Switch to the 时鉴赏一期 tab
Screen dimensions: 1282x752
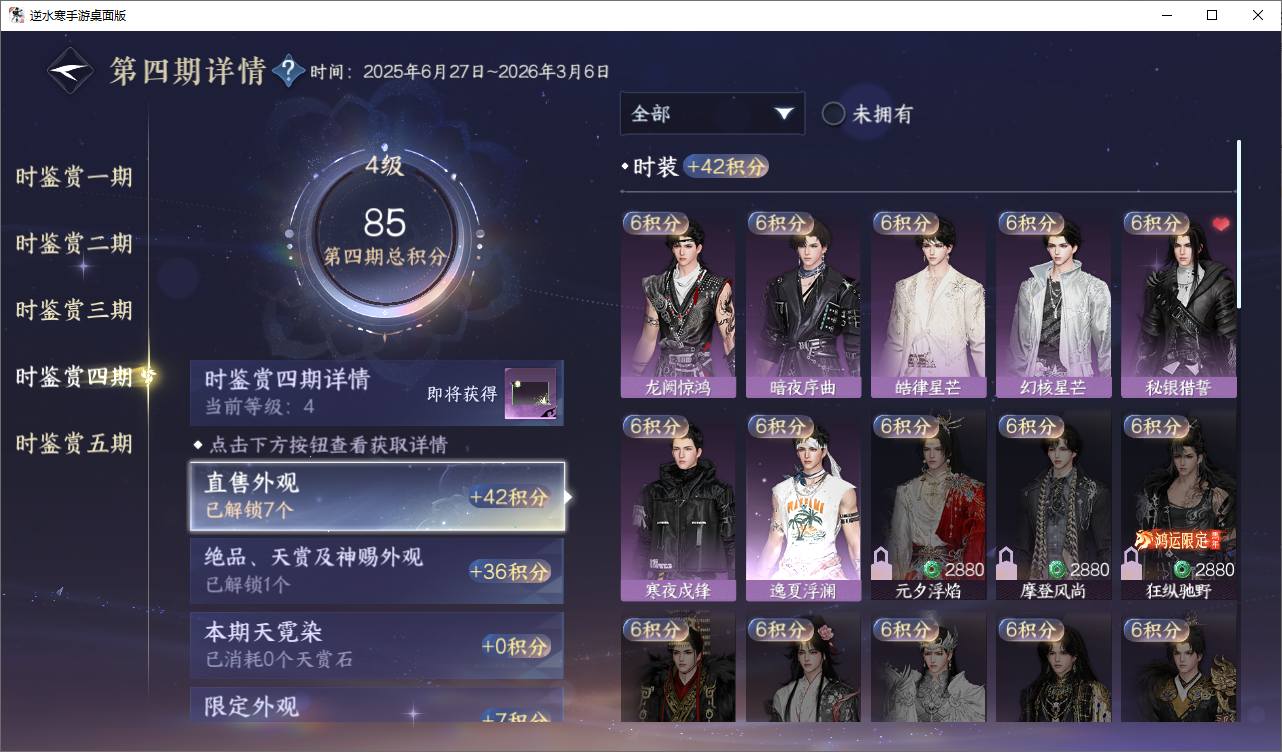tap(74, 178)
